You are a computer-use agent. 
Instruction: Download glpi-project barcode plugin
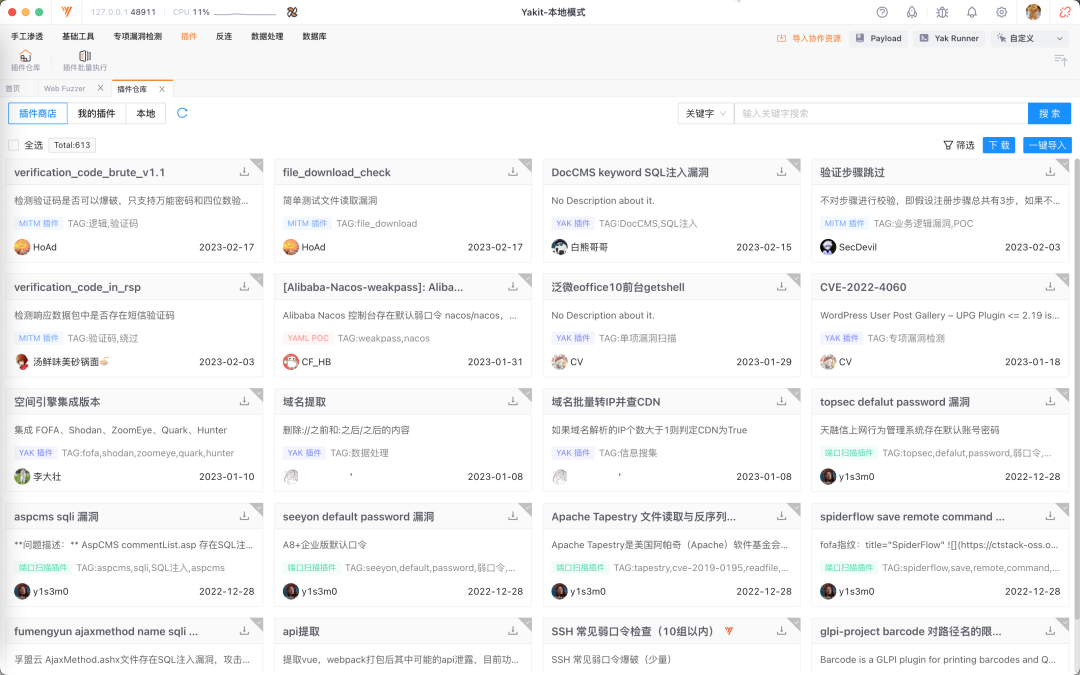1050,631
